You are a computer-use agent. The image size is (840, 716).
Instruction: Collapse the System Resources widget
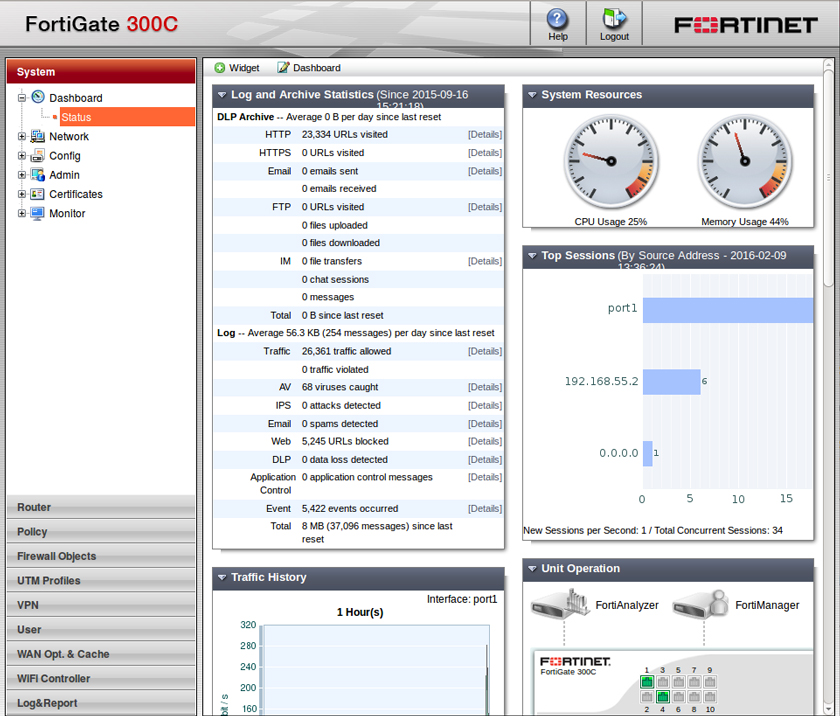tap(532, 95)
